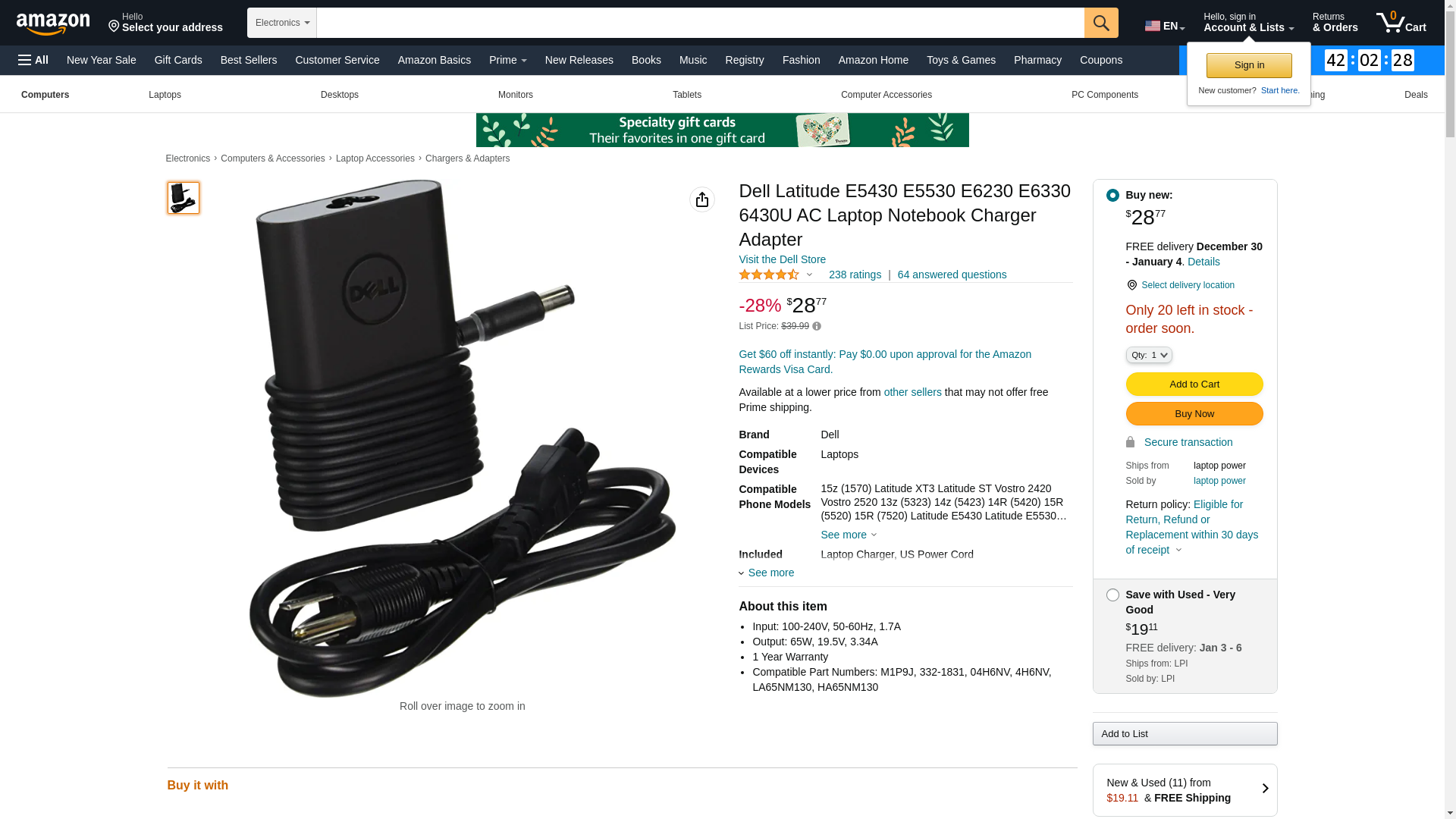The image size is (1456, 819).
Task: Click the share icon on product image
Action: (x=702, y=199)
